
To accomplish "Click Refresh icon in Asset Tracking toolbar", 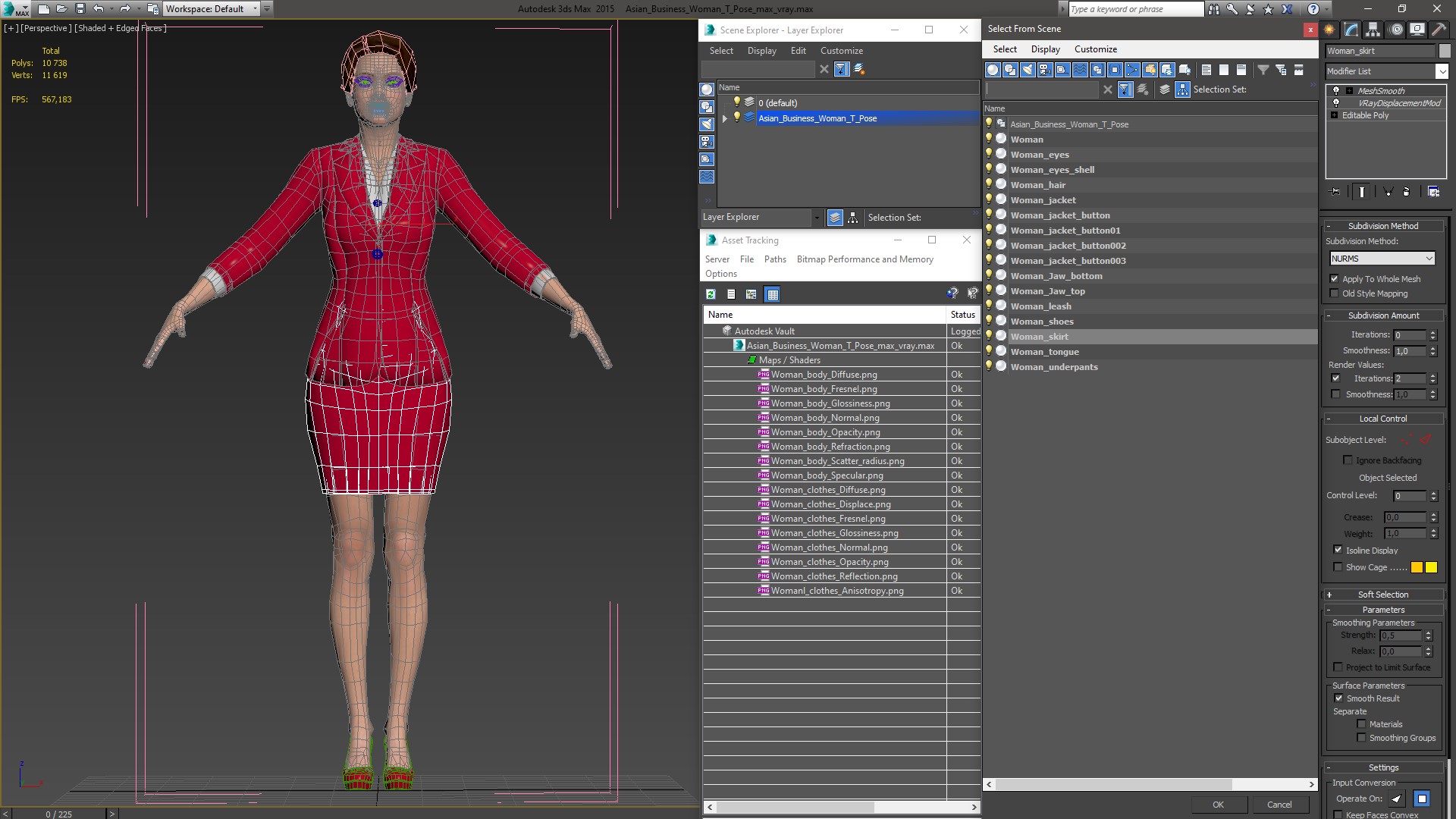I will click(x=711, y=294).
